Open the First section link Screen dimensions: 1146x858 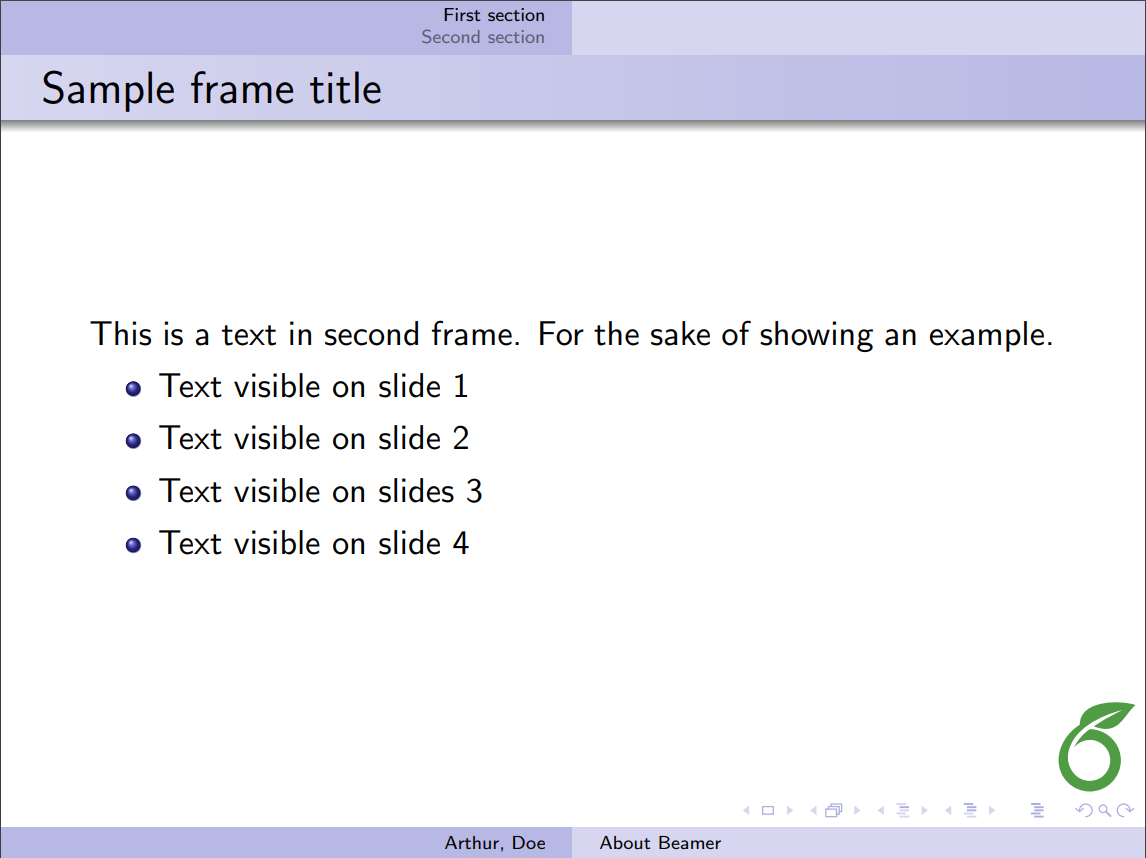pos(494,15)
